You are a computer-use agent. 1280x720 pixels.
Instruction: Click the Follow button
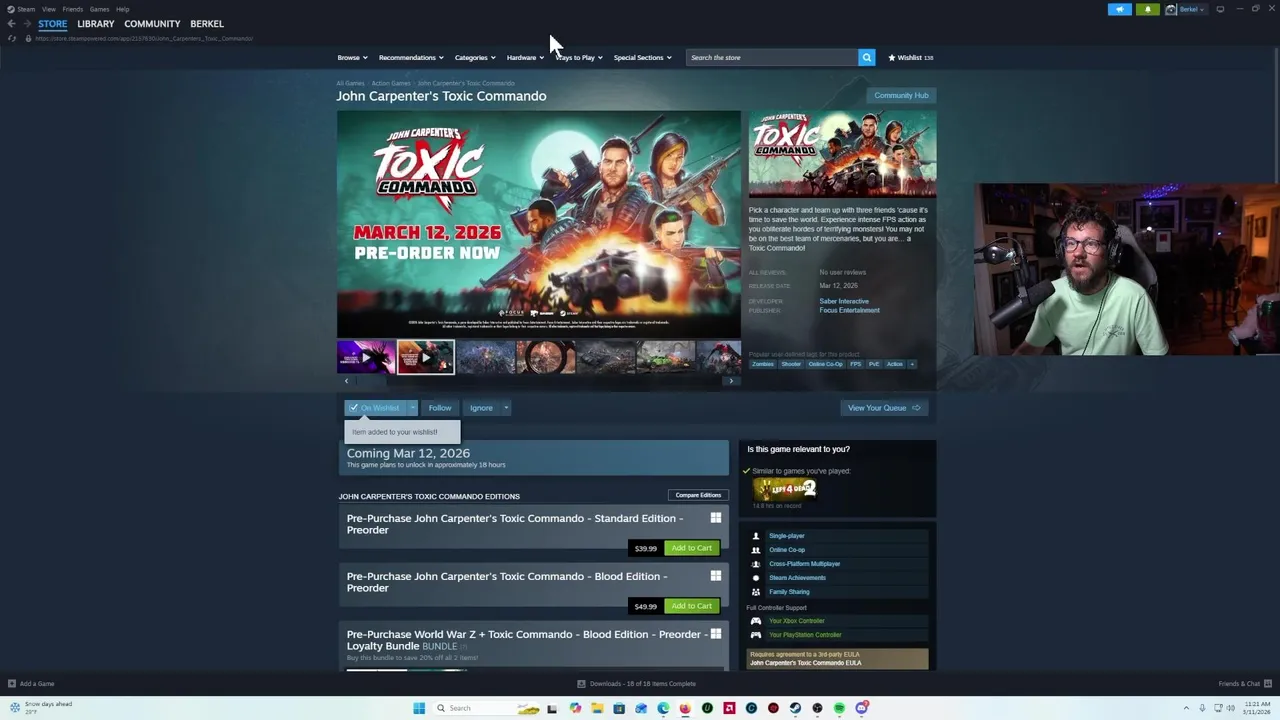click(440, 408)
